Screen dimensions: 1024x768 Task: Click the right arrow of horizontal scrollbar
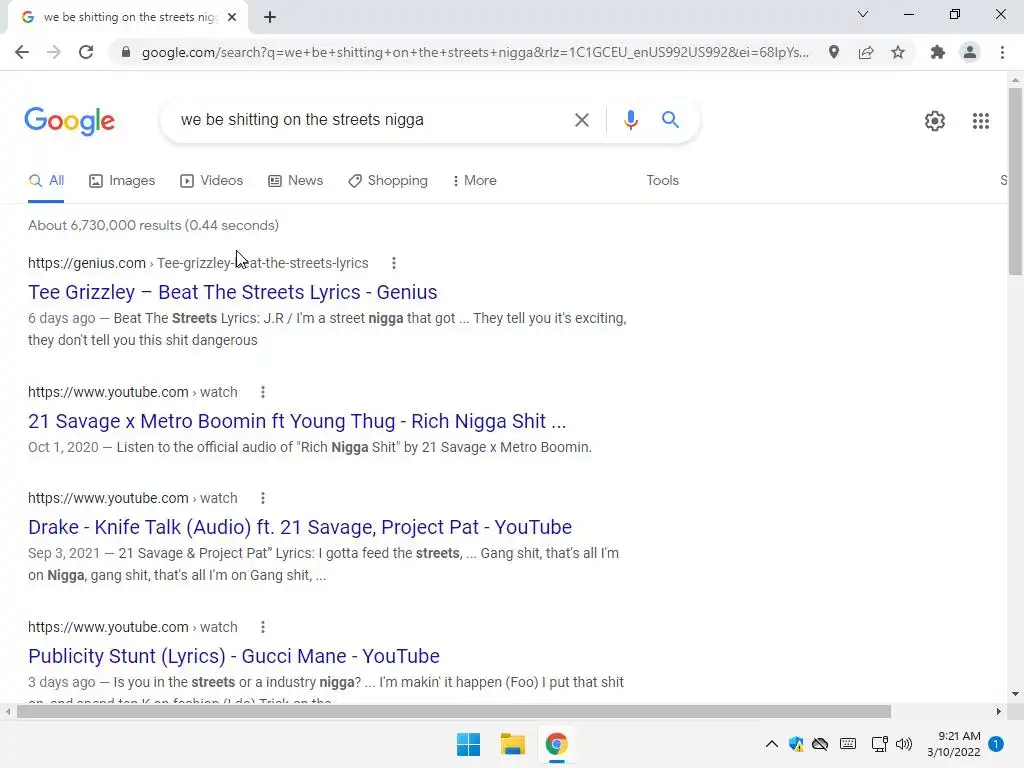click(x=999, y=712)
